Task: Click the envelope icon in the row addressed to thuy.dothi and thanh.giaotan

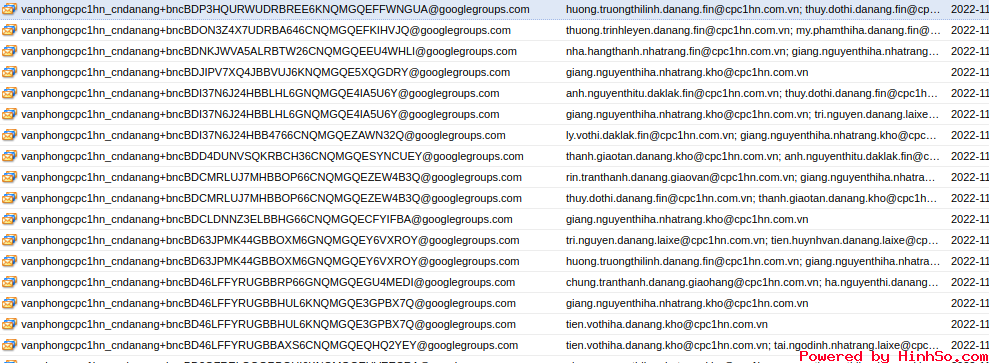Action: tap(9, 199)
